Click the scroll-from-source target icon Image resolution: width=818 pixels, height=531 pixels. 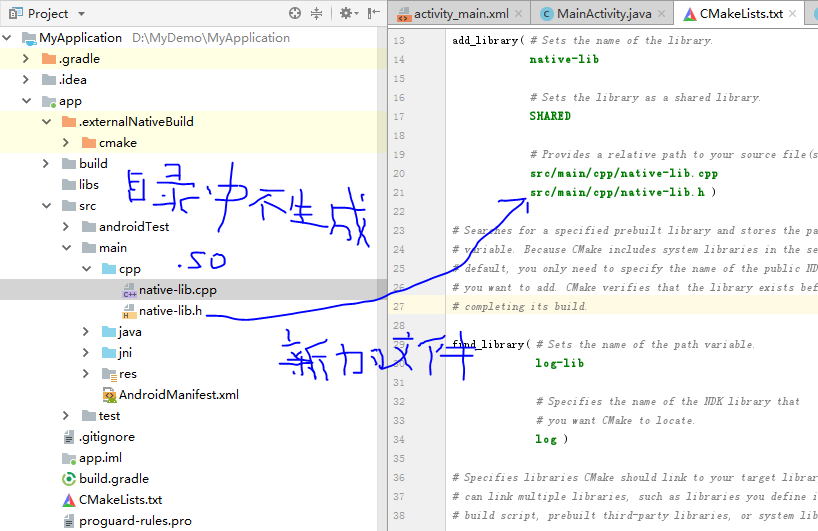(295, 14)
